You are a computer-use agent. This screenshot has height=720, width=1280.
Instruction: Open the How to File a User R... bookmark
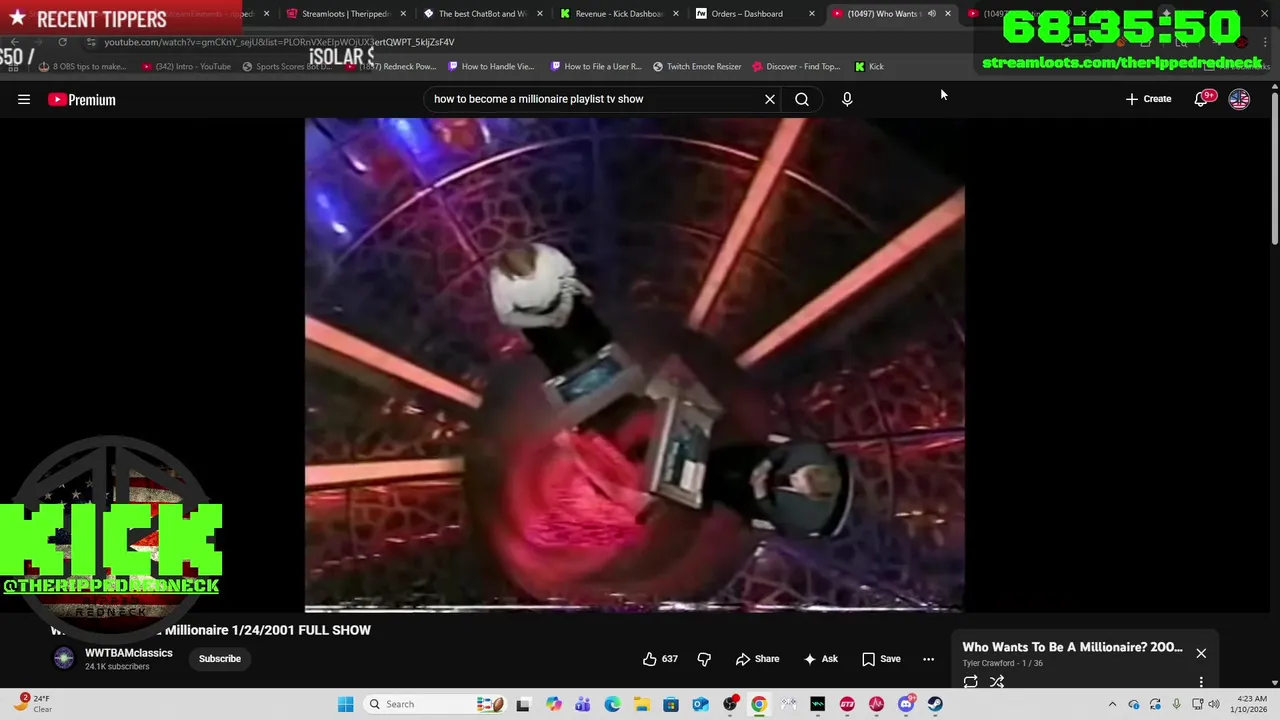(x=596, y=66)
